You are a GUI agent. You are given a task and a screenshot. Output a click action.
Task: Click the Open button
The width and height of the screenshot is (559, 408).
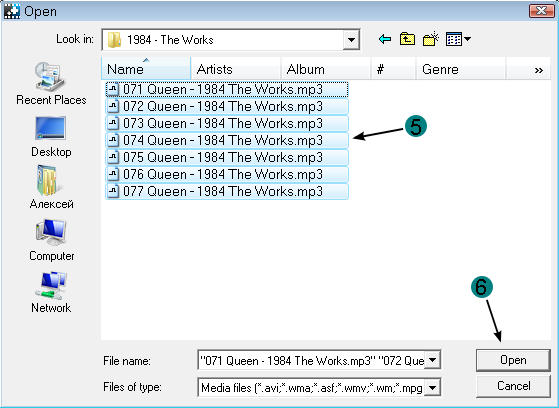513,360
